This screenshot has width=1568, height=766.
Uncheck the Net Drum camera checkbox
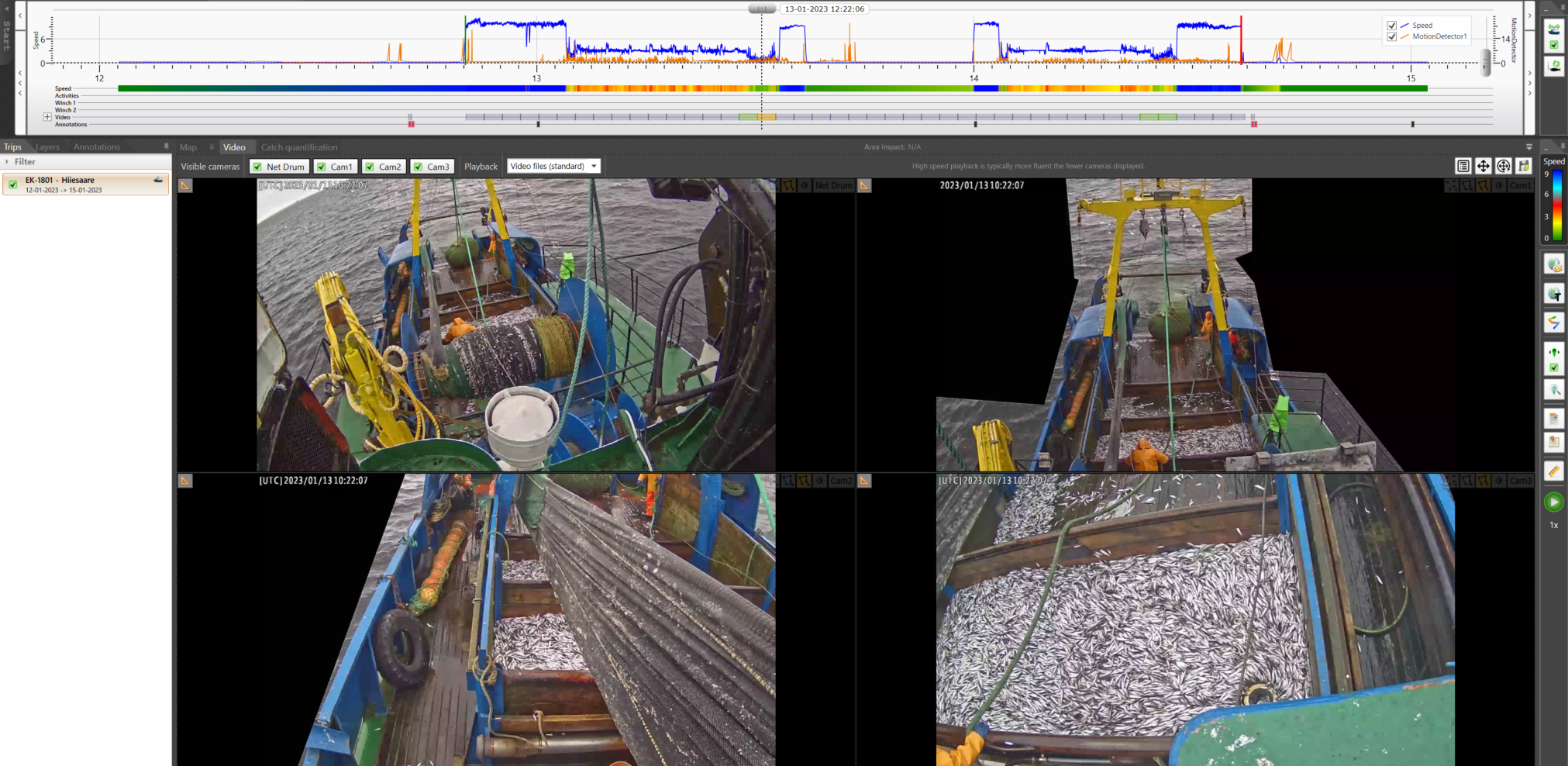(x=258, y=167)
